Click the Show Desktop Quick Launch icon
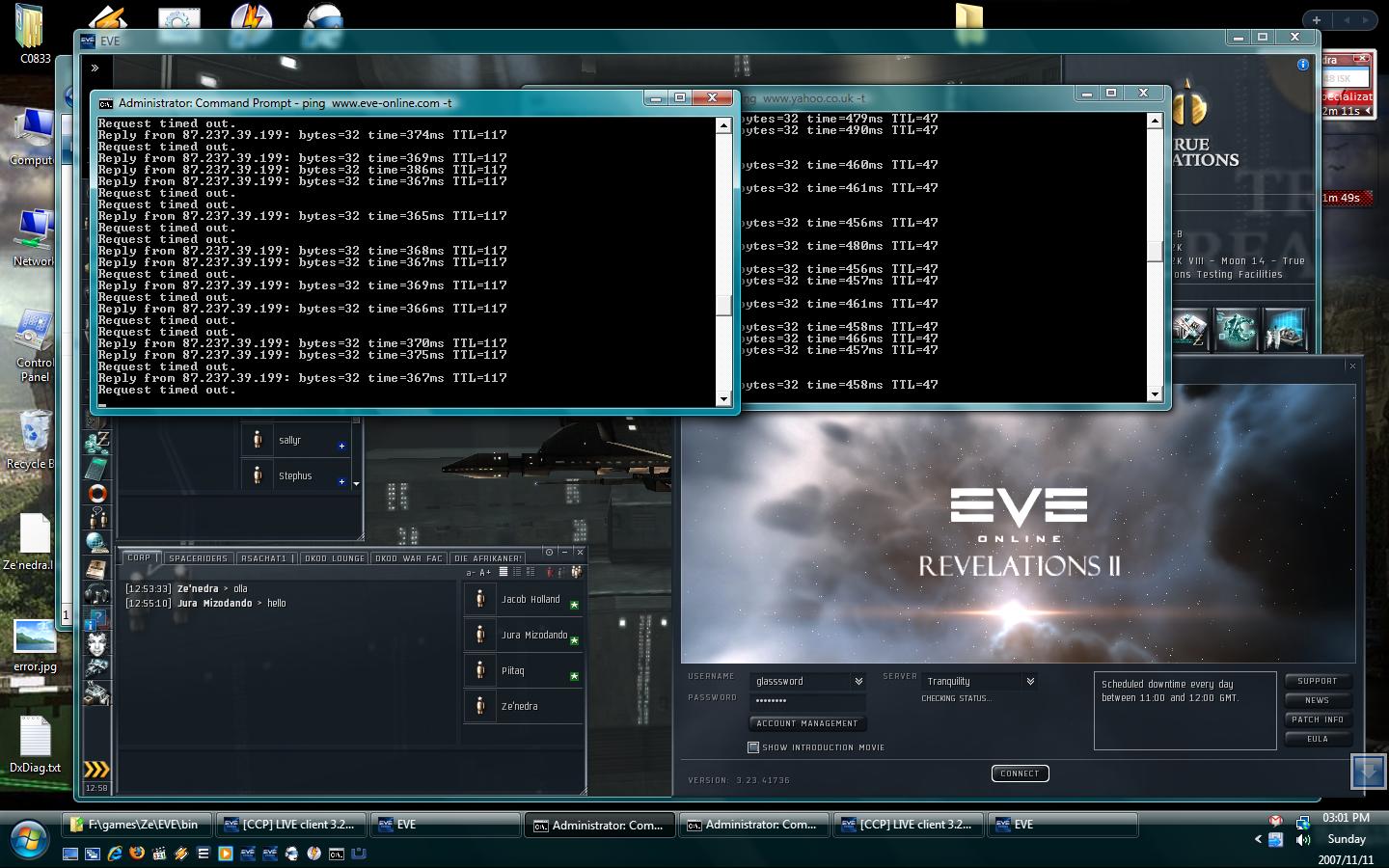Screen dimensions: 1389x868 (70, 854)
